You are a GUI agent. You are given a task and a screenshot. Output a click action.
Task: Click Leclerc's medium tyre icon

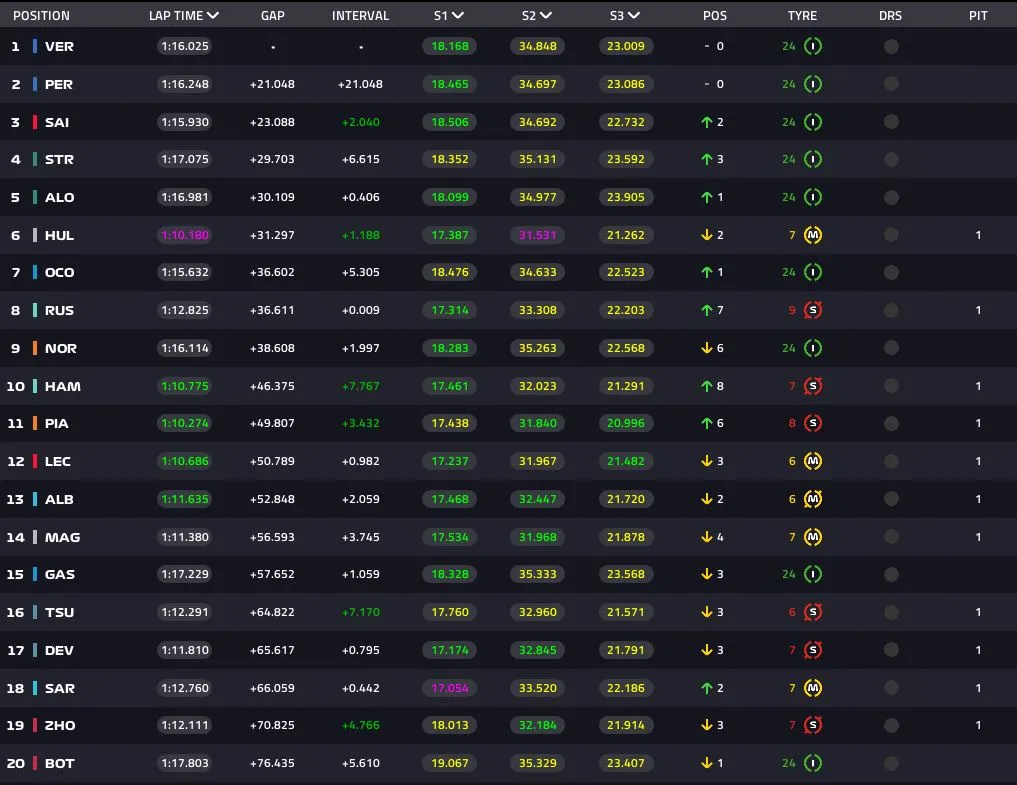point(814,461)
